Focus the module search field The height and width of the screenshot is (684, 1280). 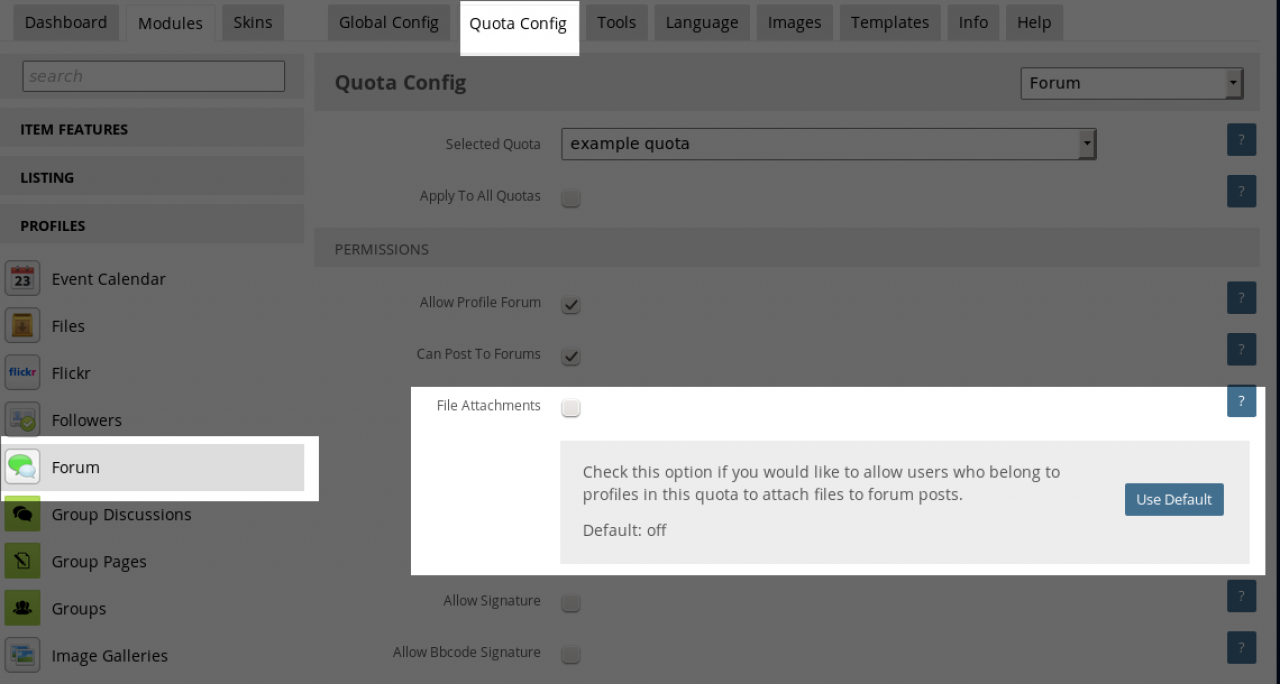coord(153,76)
